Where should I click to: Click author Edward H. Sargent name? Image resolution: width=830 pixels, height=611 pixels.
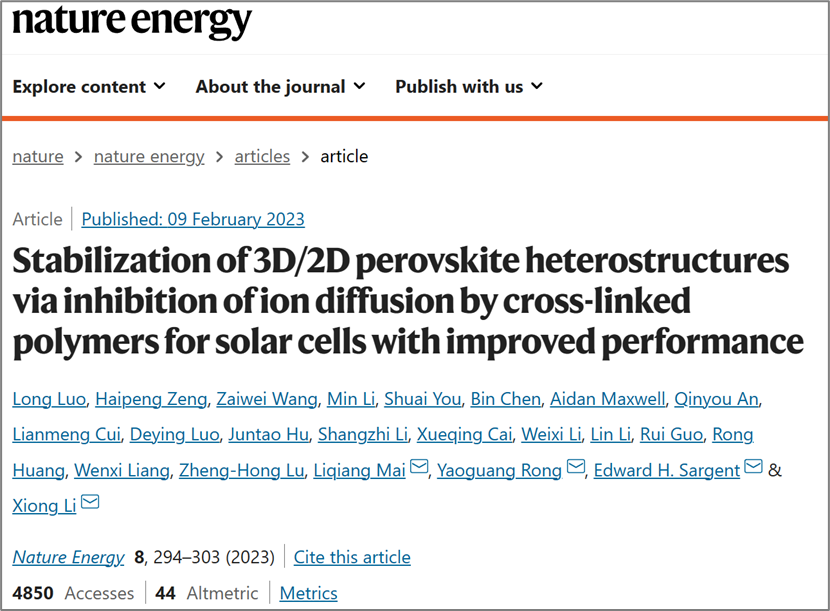pos(666,470)
